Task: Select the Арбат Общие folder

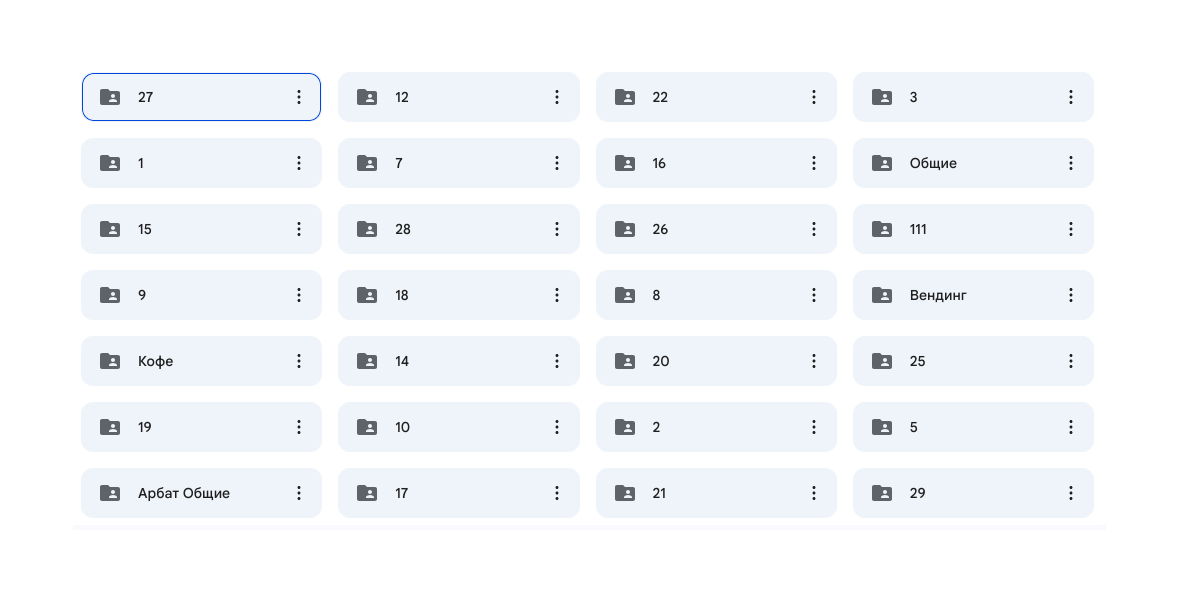Action: point(202,493)
